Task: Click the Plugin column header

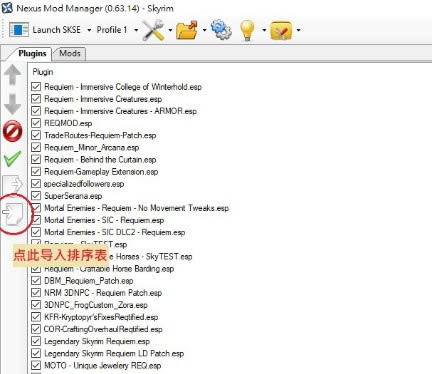Action: tap(43, 72)
